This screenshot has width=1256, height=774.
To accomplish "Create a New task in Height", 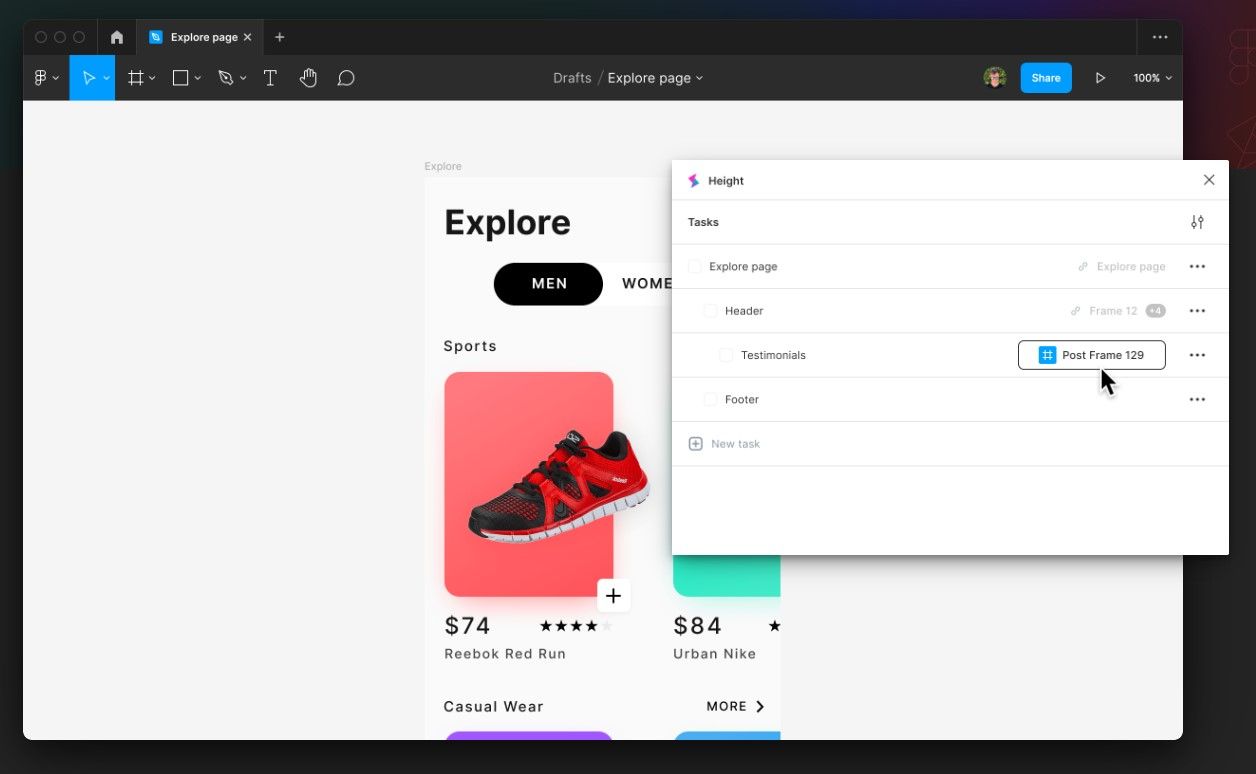I will [724, 443].
